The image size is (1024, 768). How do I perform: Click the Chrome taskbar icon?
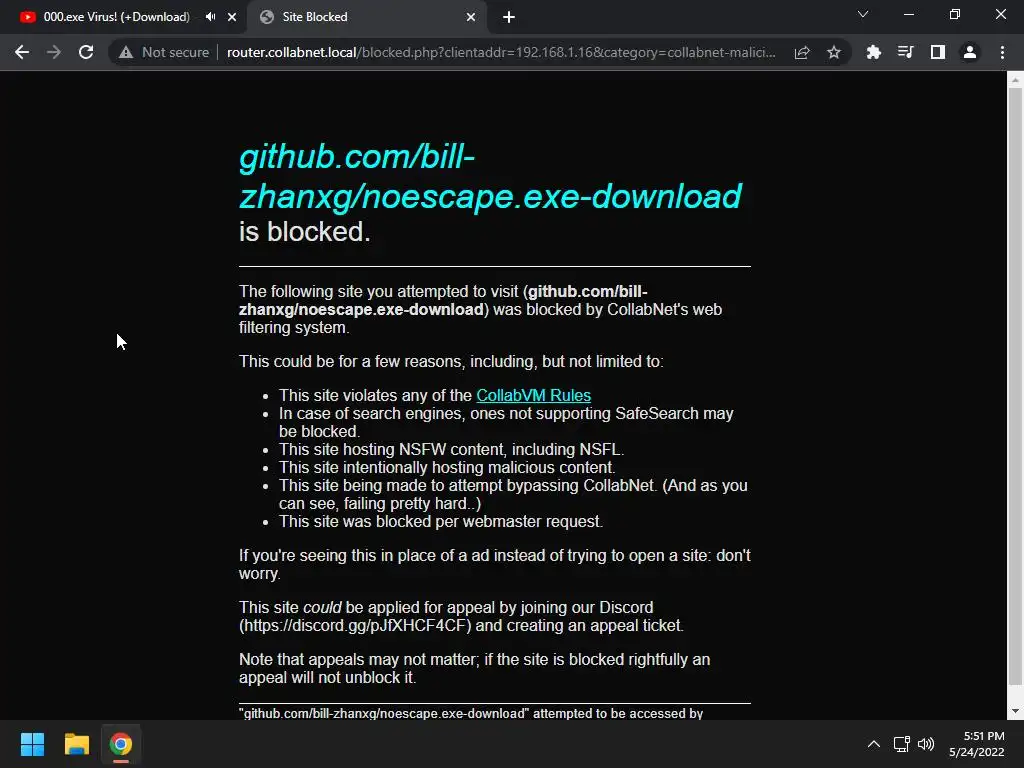121,744
